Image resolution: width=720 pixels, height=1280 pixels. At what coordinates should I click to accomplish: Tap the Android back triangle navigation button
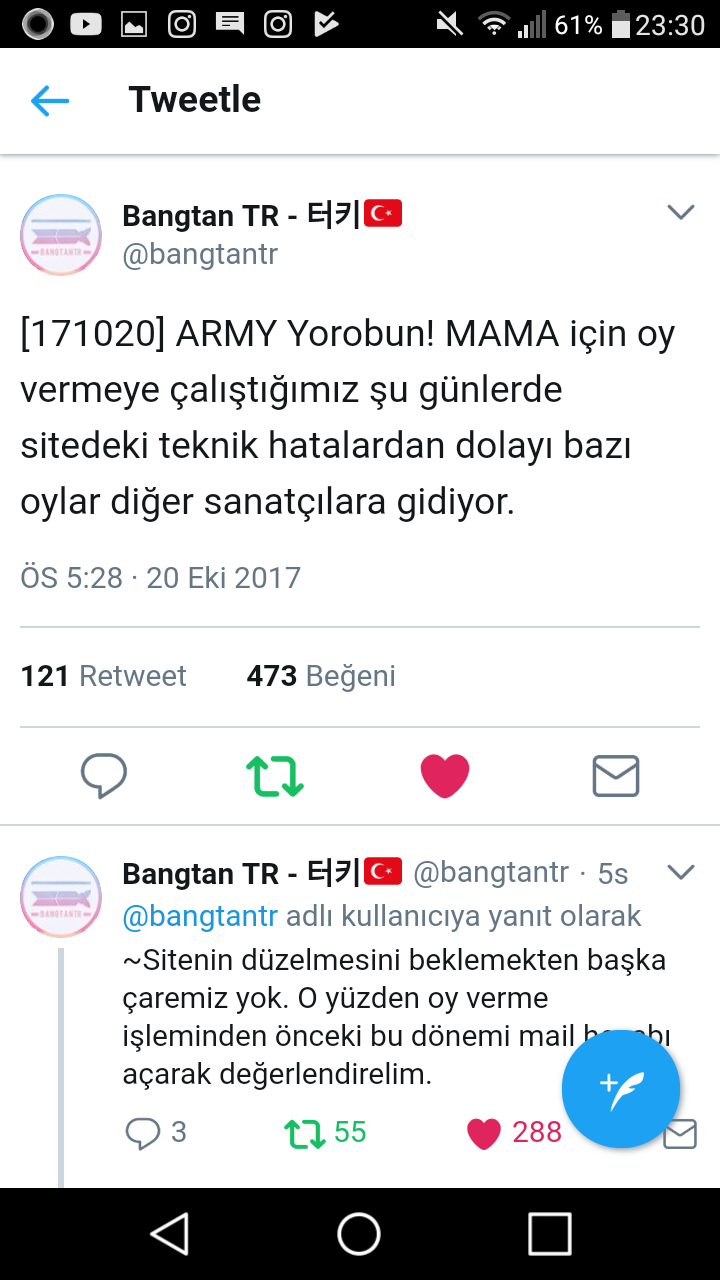click(x=170, y=1234)
